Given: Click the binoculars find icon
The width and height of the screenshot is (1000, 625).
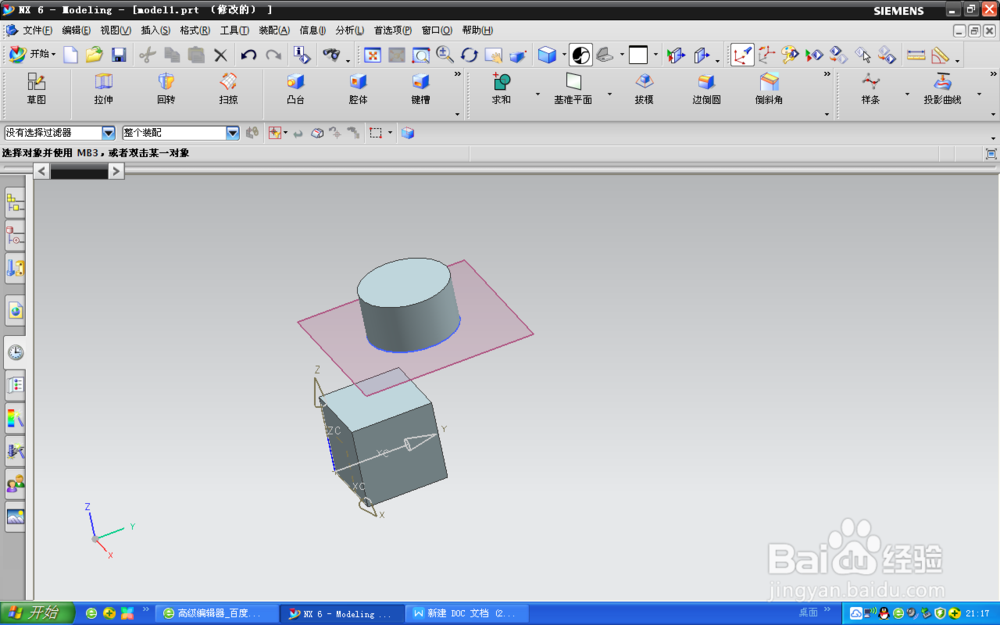Looking at the screenshot, I should (x=331, y=55).
